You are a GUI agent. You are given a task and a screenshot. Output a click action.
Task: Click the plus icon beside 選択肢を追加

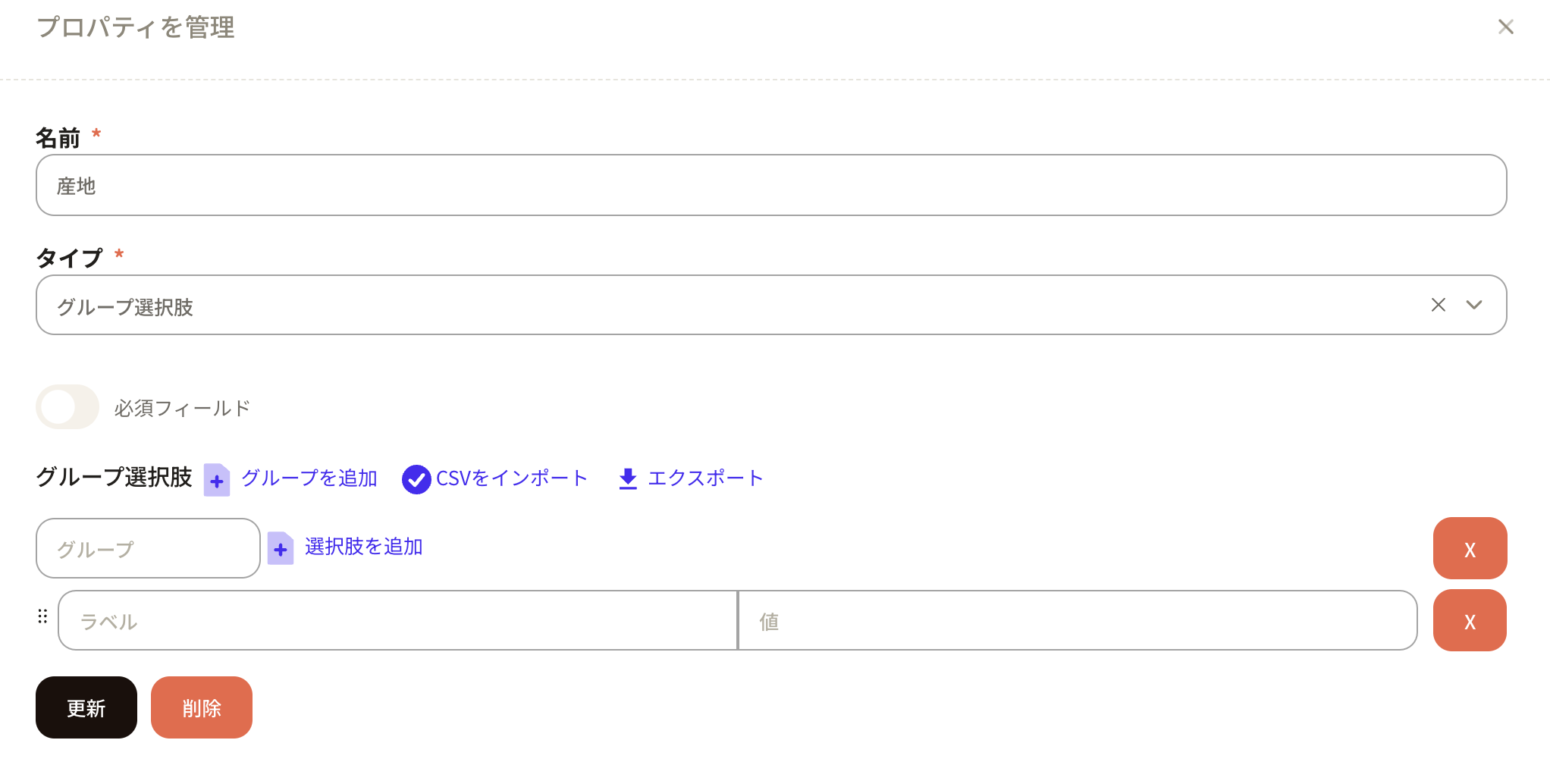(281, 548)
